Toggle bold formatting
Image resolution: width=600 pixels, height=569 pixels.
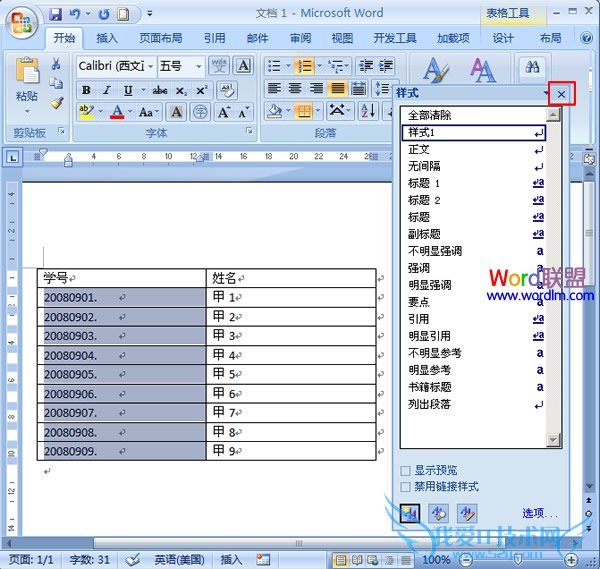[86, 90]
